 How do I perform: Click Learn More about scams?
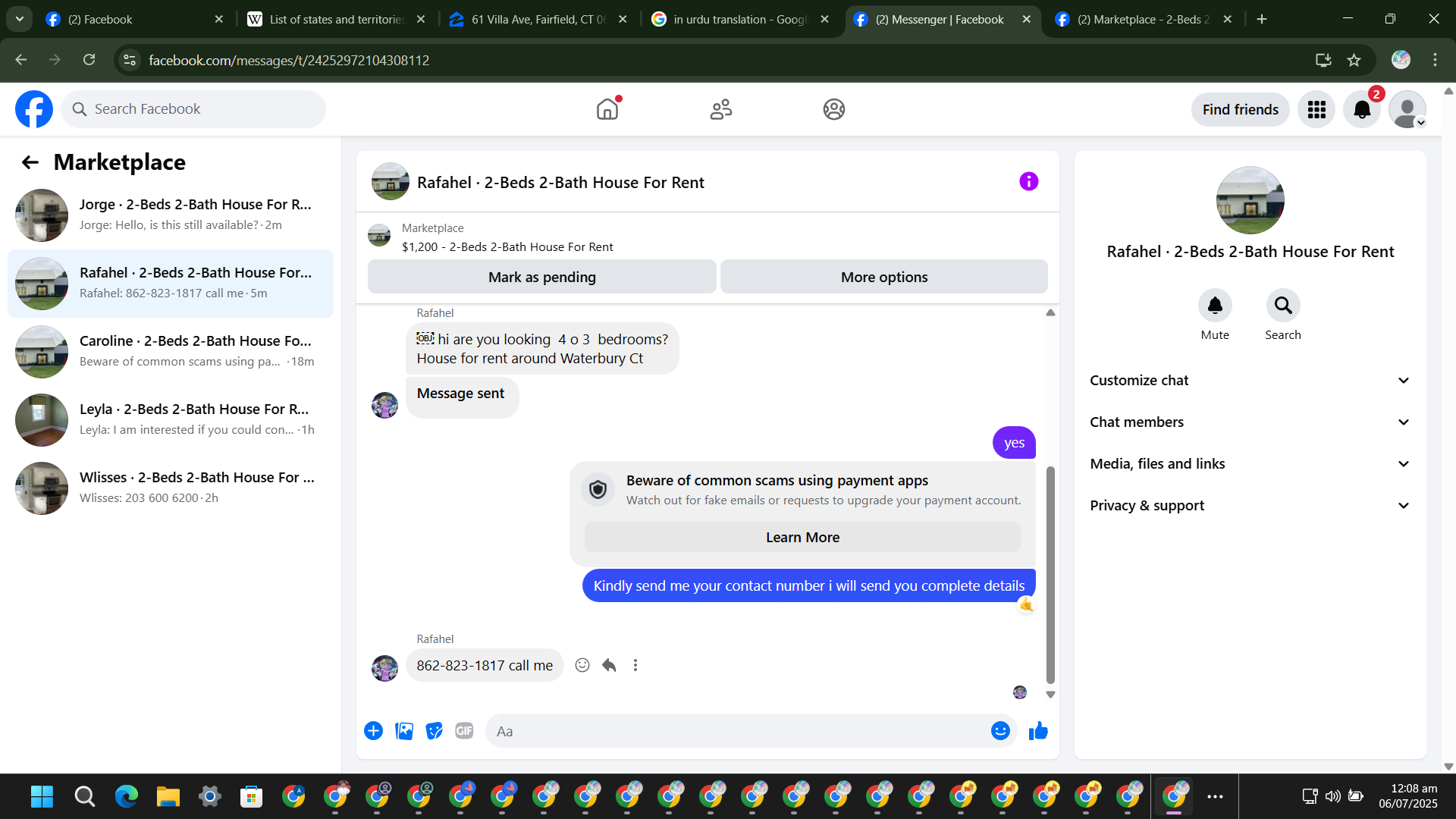(x=802, y=538)
